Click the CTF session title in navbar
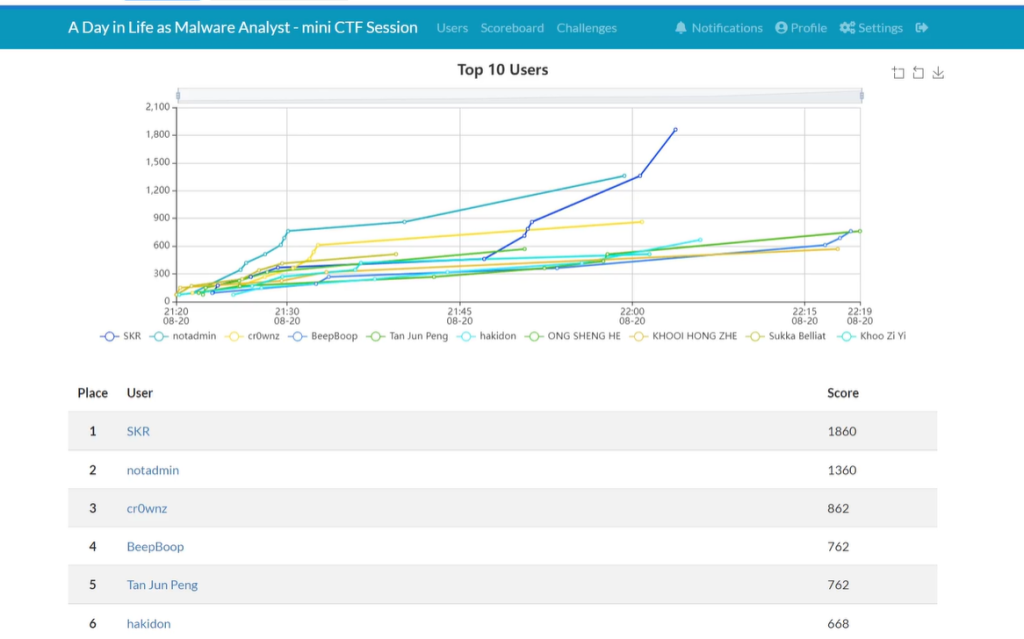The height and width of the screenshot is (639, 1024). click(243, 28)
